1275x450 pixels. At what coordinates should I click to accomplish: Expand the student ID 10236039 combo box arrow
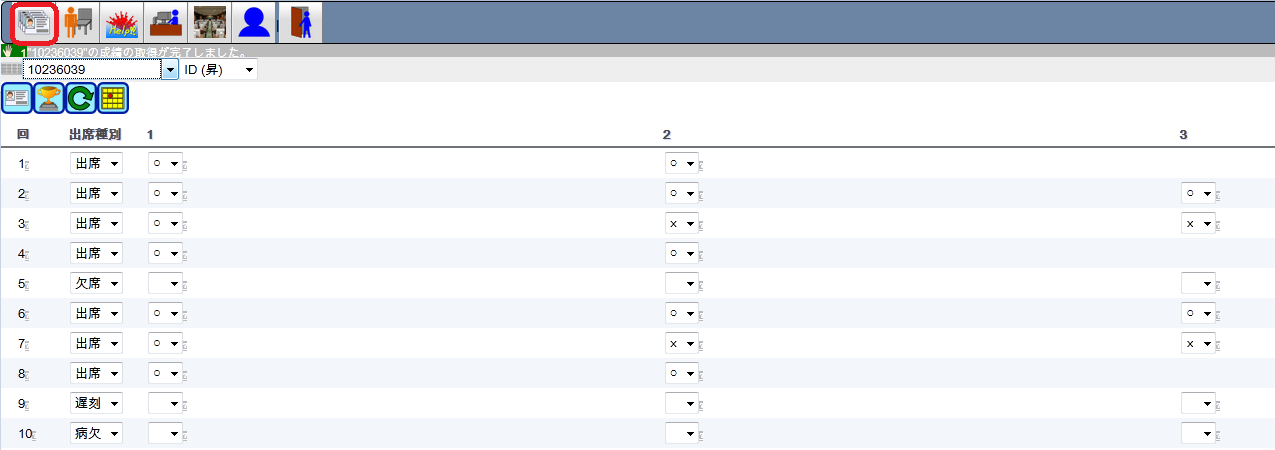tap(170, 69)
